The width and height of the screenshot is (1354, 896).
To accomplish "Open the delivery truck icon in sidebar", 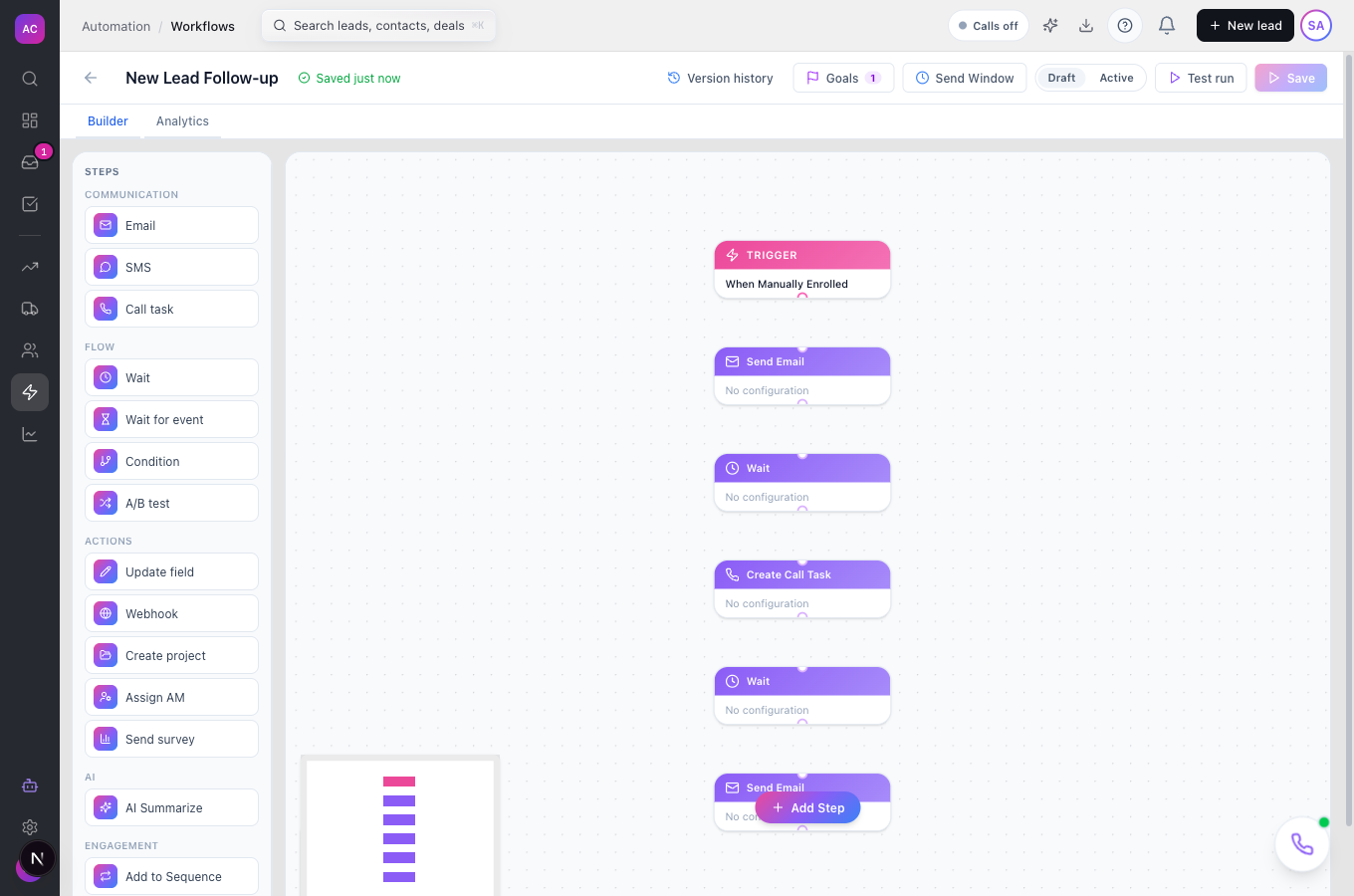I will [30, 309].
